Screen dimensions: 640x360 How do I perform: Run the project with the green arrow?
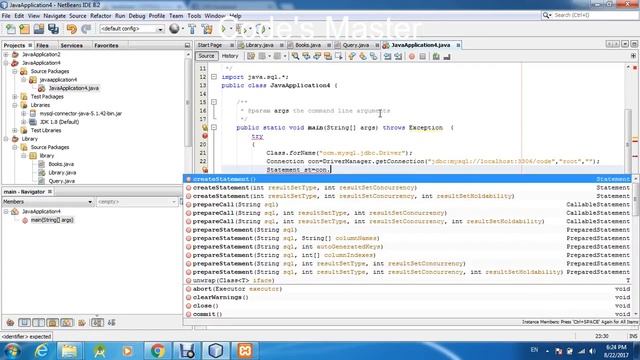(223, 29)
